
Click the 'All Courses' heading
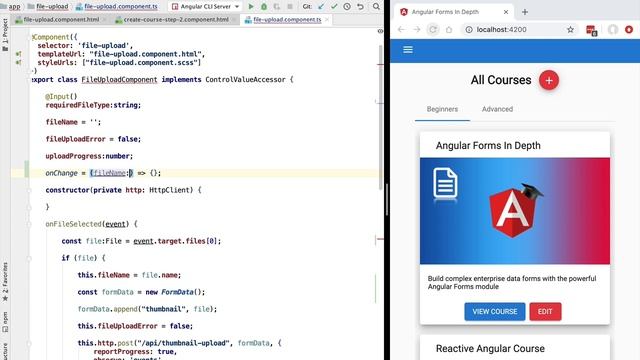coord(501,80)
